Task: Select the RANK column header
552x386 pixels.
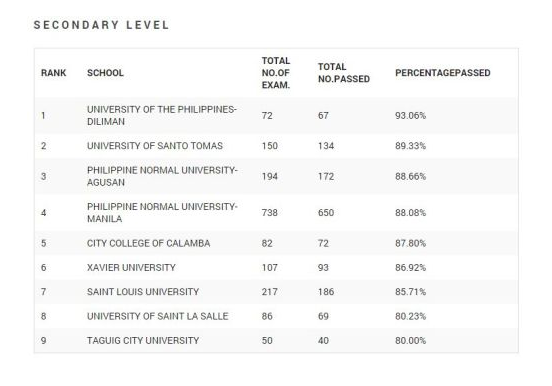Action: click(x=54, y=73)
